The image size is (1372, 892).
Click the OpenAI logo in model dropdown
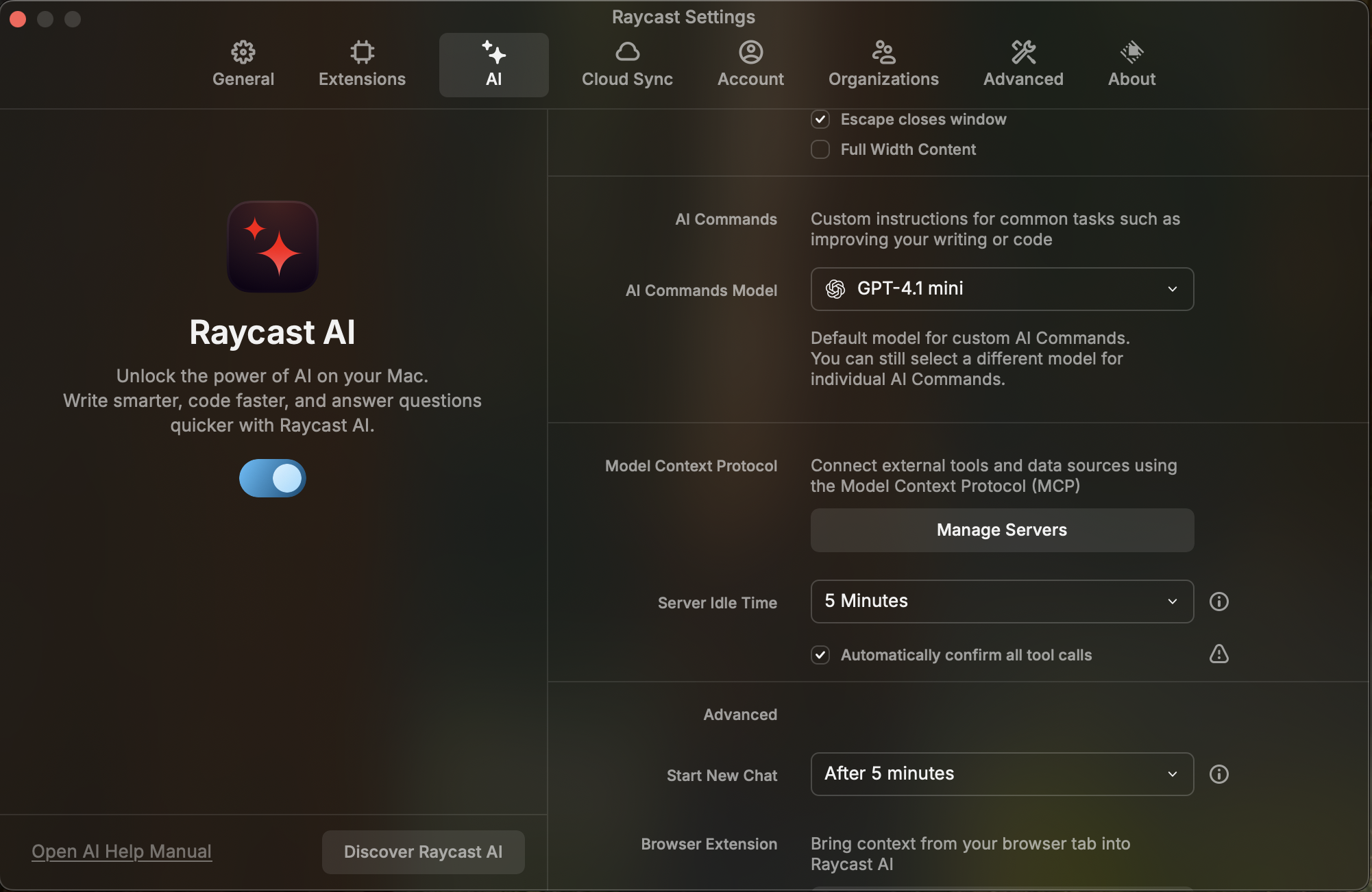(x=835, y=289)
